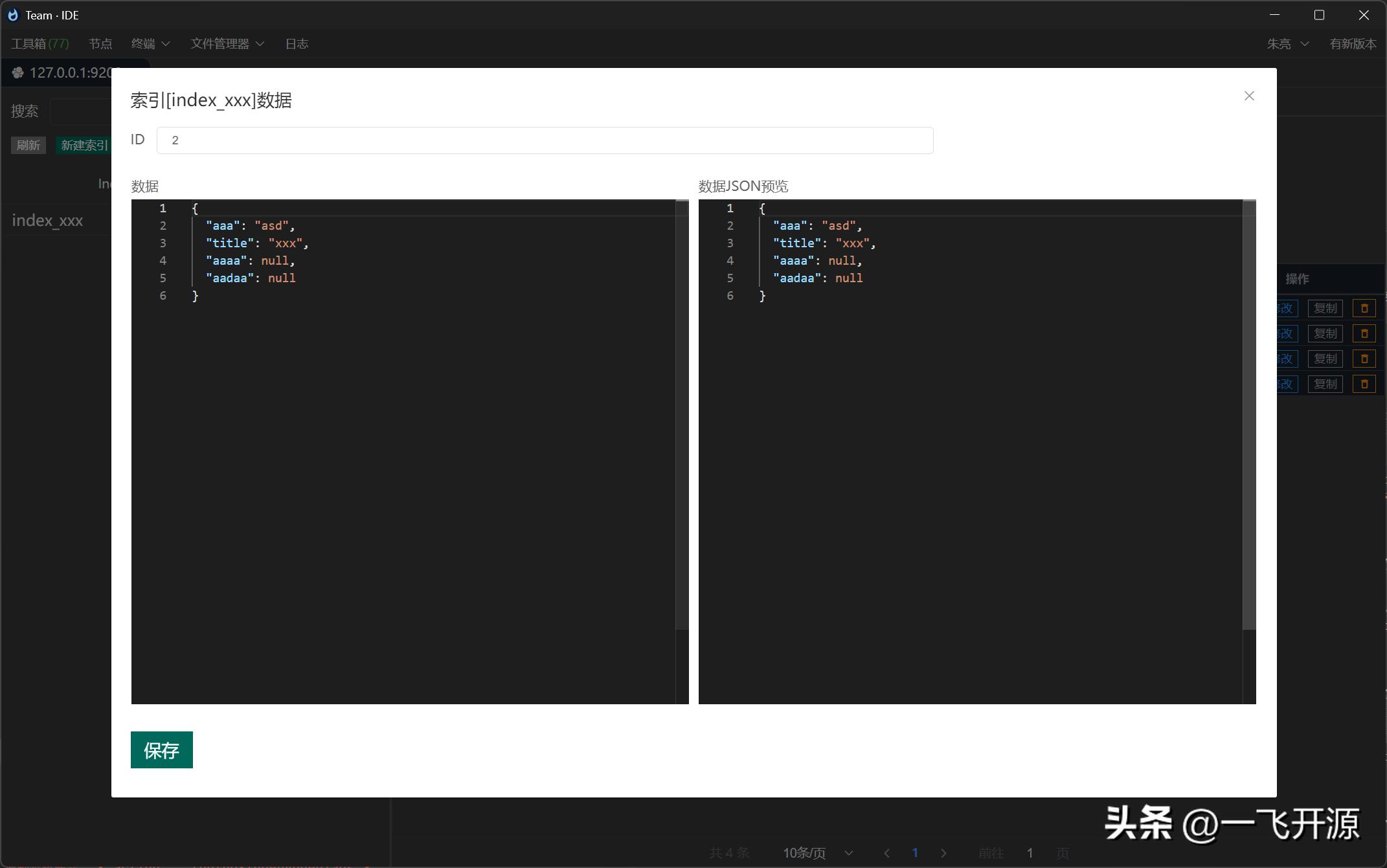
Task: Click the 有新版本 link
Action: (1352, 43)
